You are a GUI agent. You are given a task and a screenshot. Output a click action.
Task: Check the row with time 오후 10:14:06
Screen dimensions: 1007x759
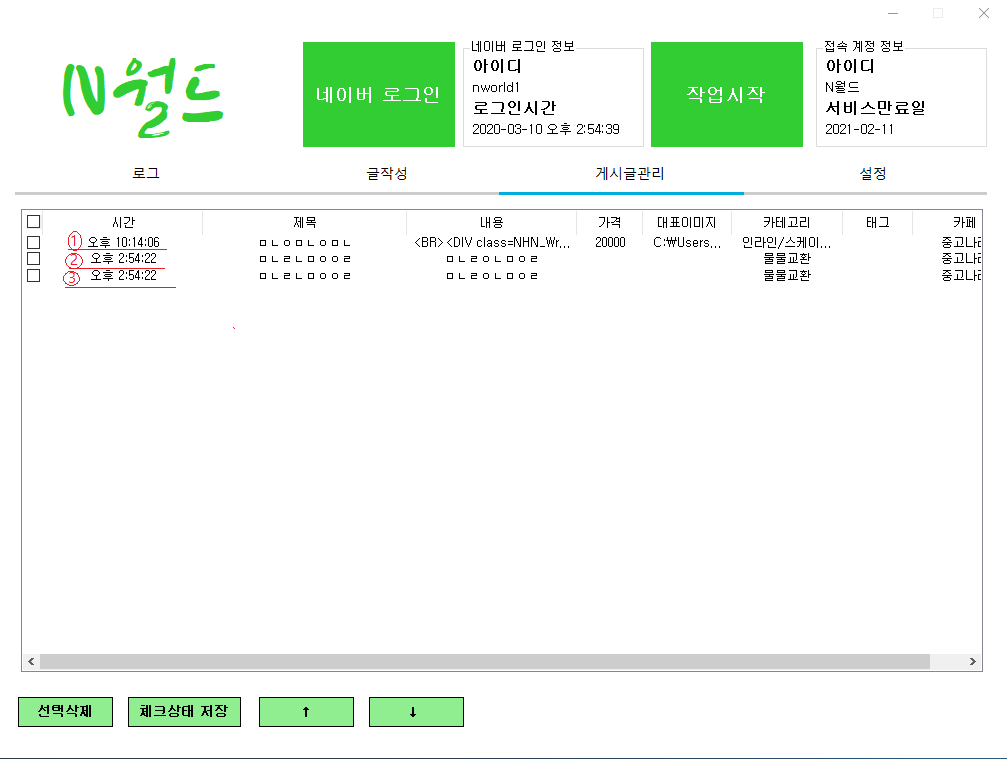[x=33, y=243]
